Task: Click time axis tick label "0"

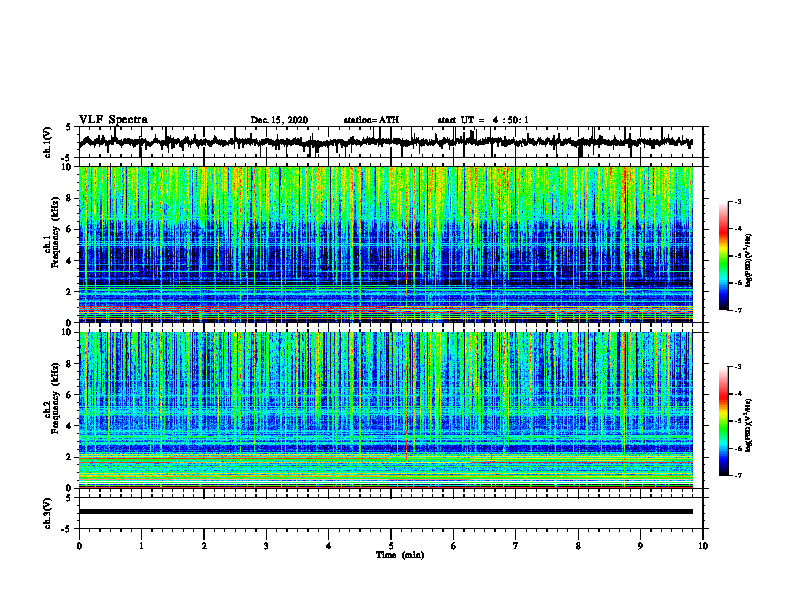Action: pyautogui.click(x=79, y=546)
